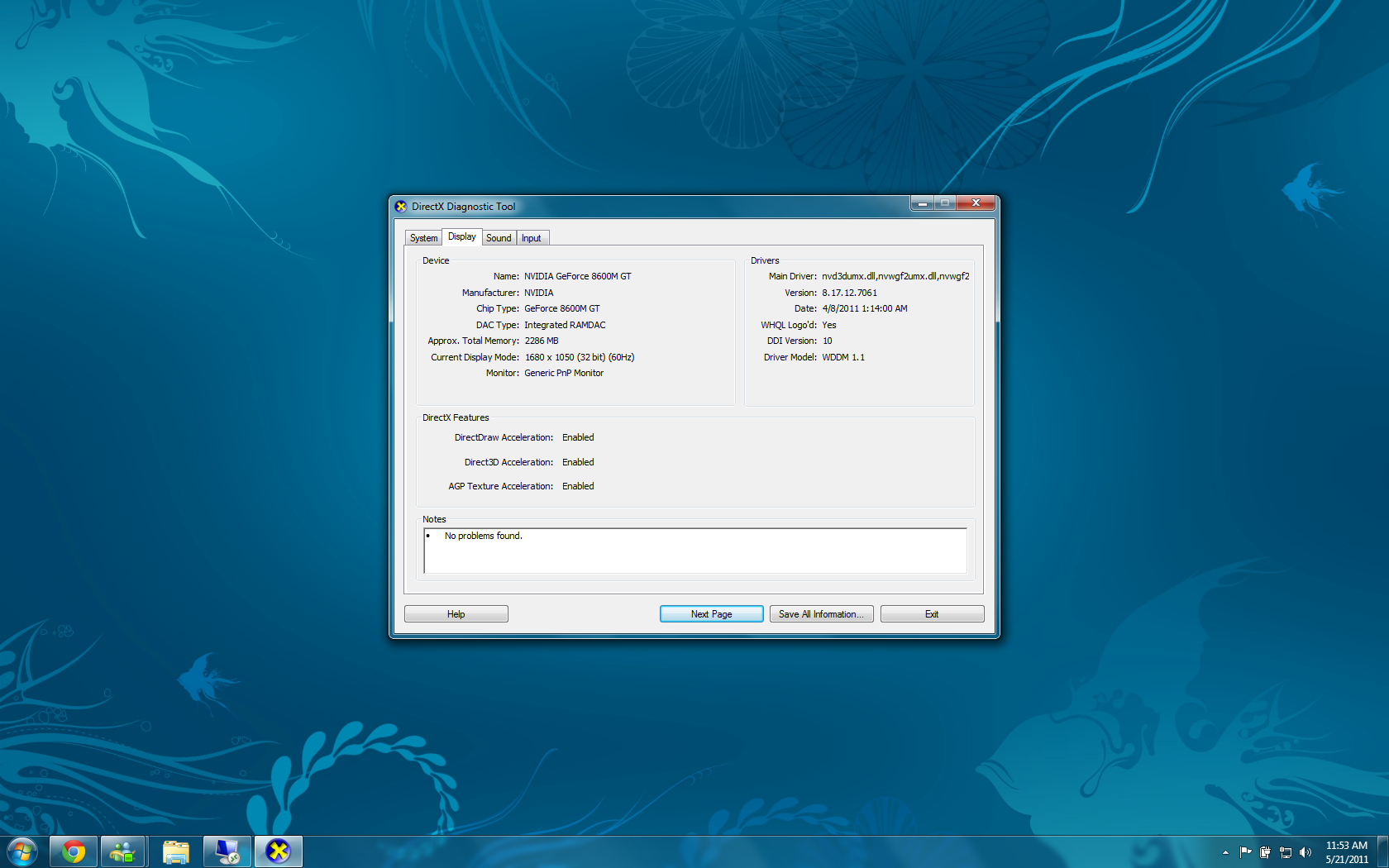Click DirectDraw Acceleration 'Enabled' value

tap(578, 437)
